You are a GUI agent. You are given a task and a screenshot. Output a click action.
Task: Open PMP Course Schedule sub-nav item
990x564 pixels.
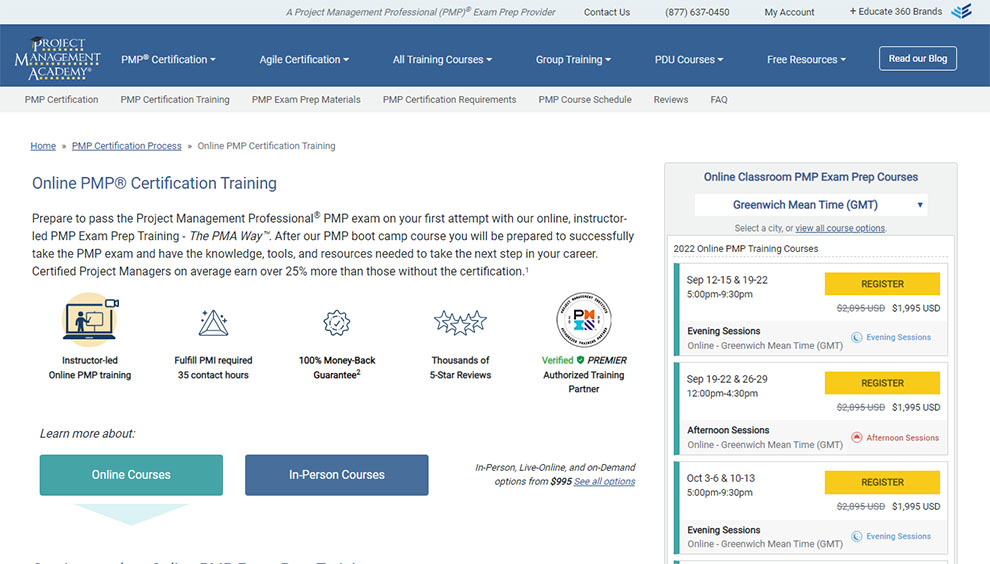point(585,100)
